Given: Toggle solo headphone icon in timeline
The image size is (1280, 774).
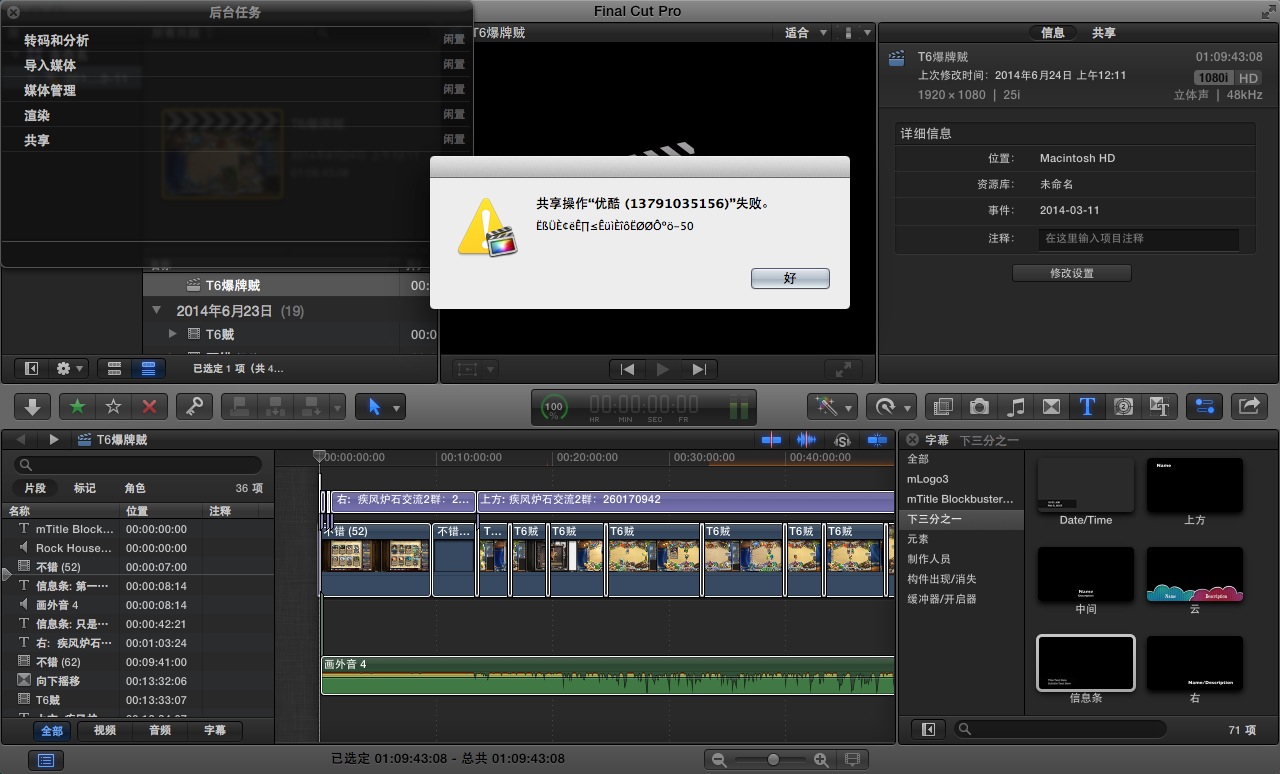Looking at the screenshot, I should tap(842, 440).
